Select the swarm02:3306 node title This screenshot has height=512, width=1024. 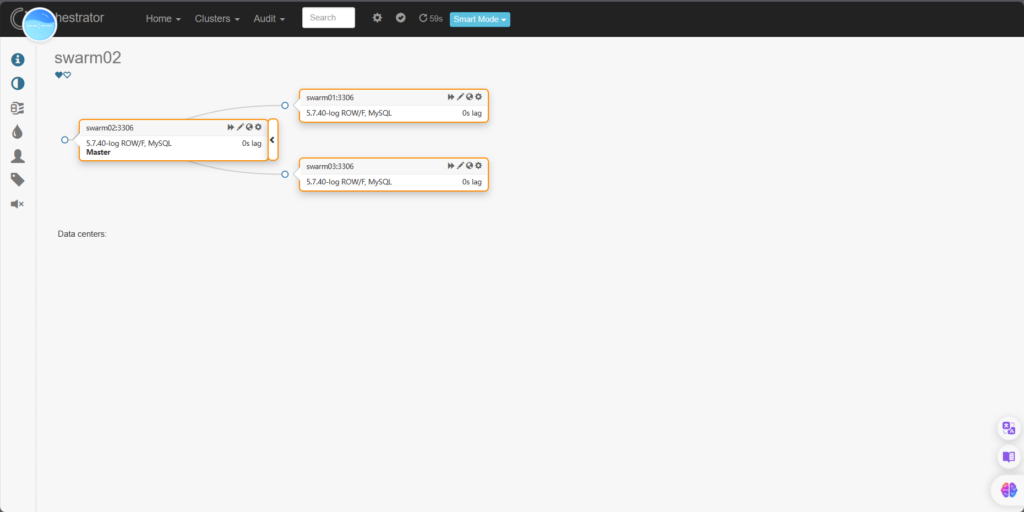coord(110,128)
